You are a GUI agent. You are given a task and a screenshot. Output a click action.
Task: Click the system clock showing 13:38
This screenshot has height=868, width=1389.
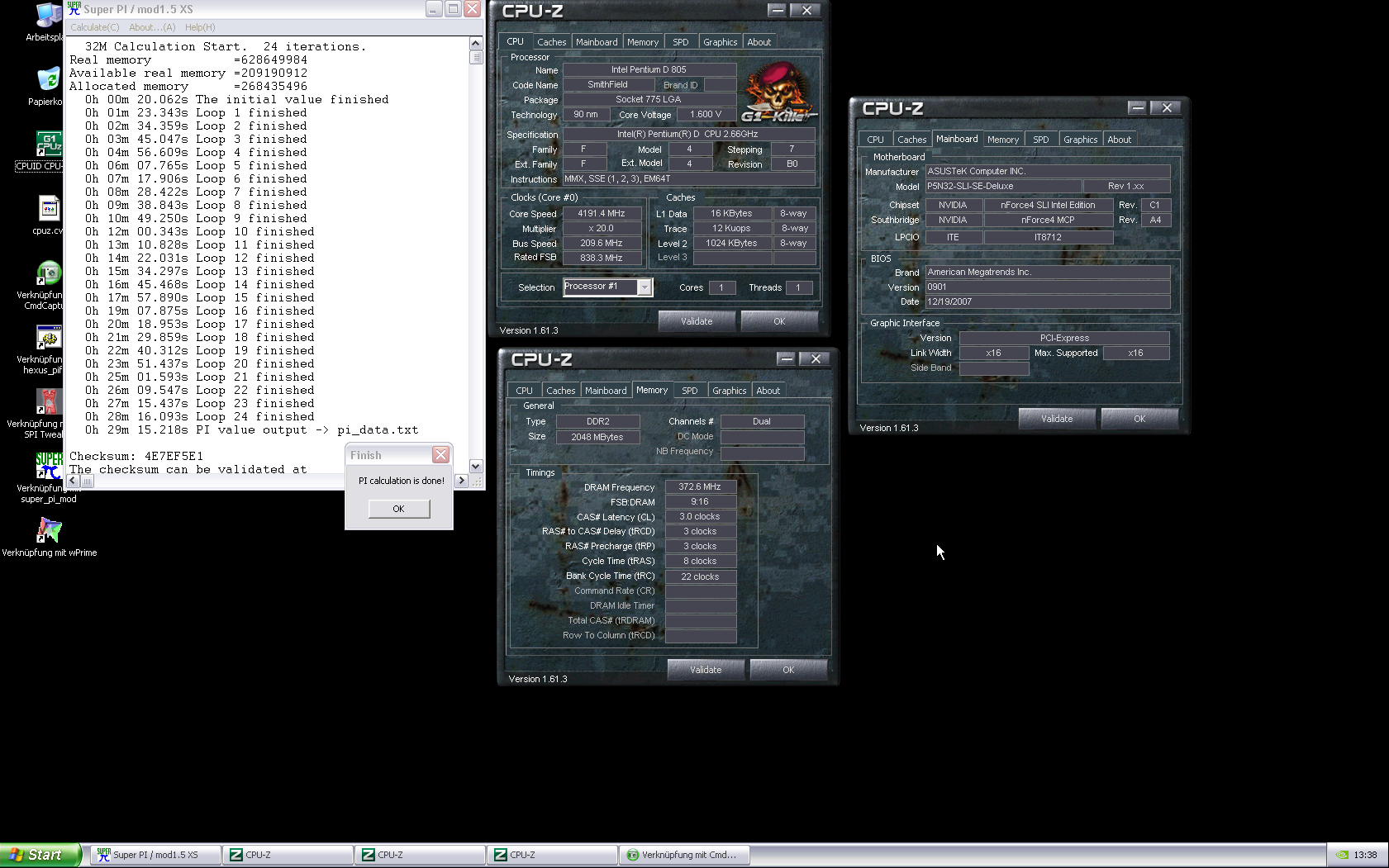1365,855
